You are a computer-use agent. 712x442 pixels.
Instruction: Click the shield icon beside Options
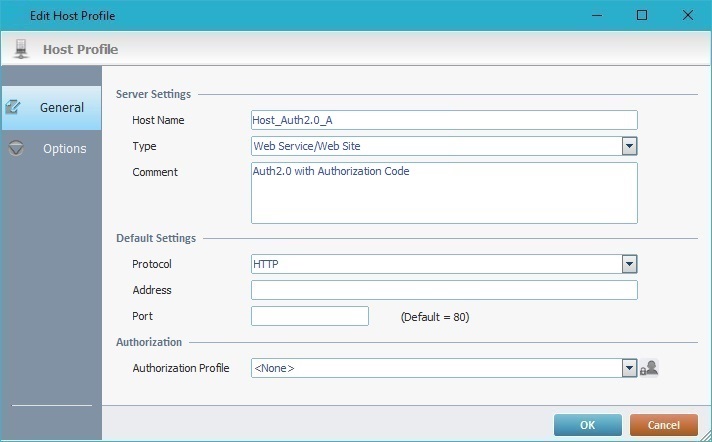(15, 148)
